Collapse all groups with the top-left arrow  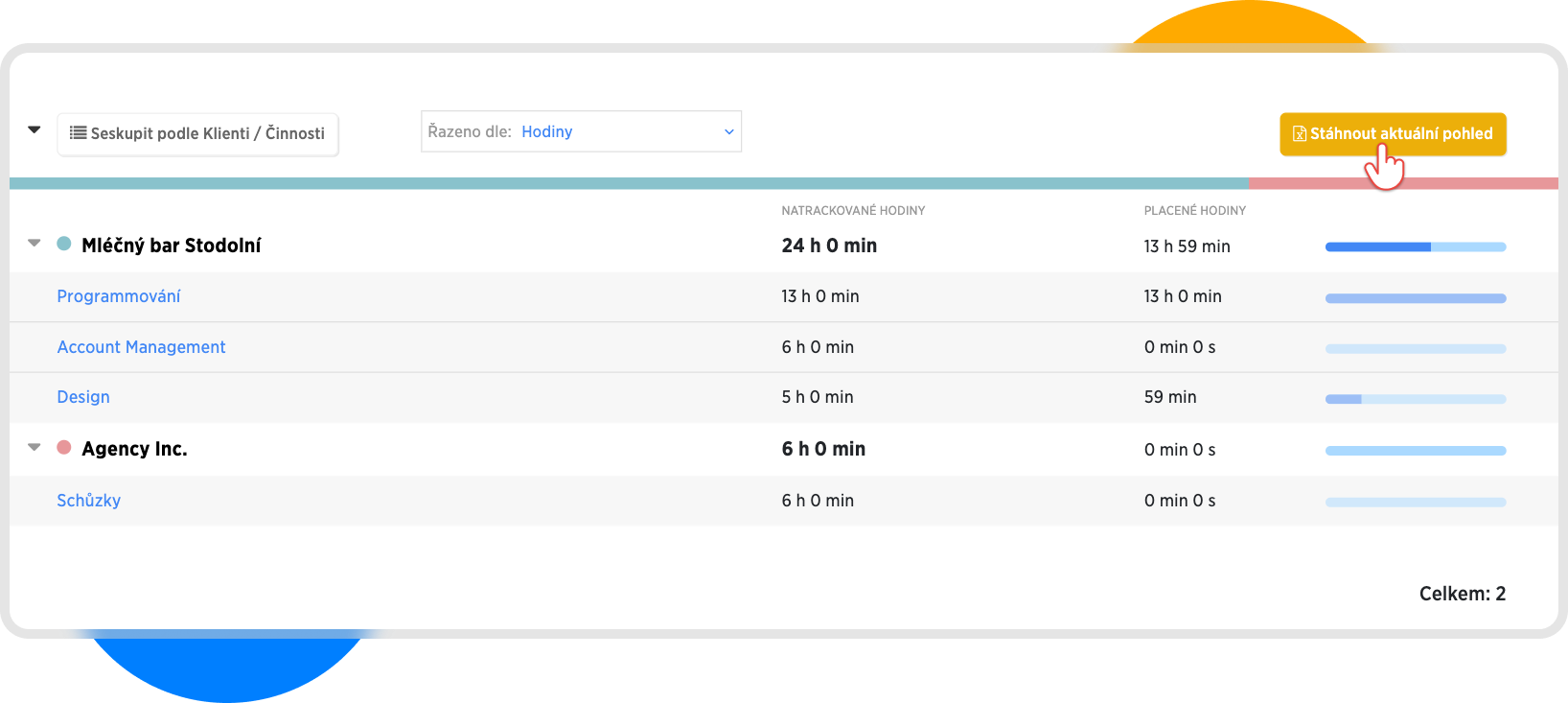click(35, 129)
